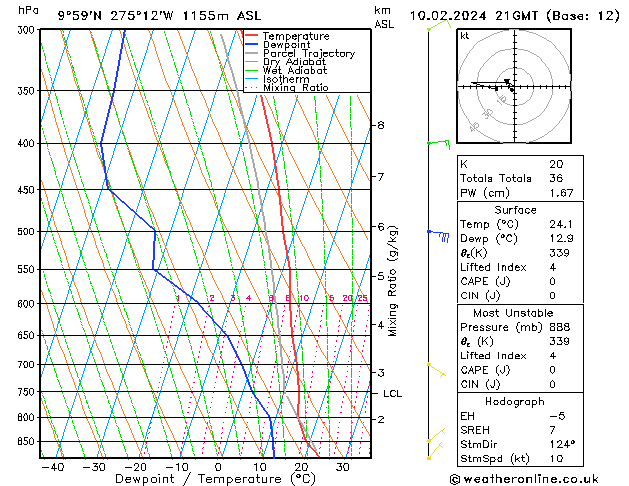
Task: Click the yellow wind barb near 700 hPa
Action: (x=436, y=368)
